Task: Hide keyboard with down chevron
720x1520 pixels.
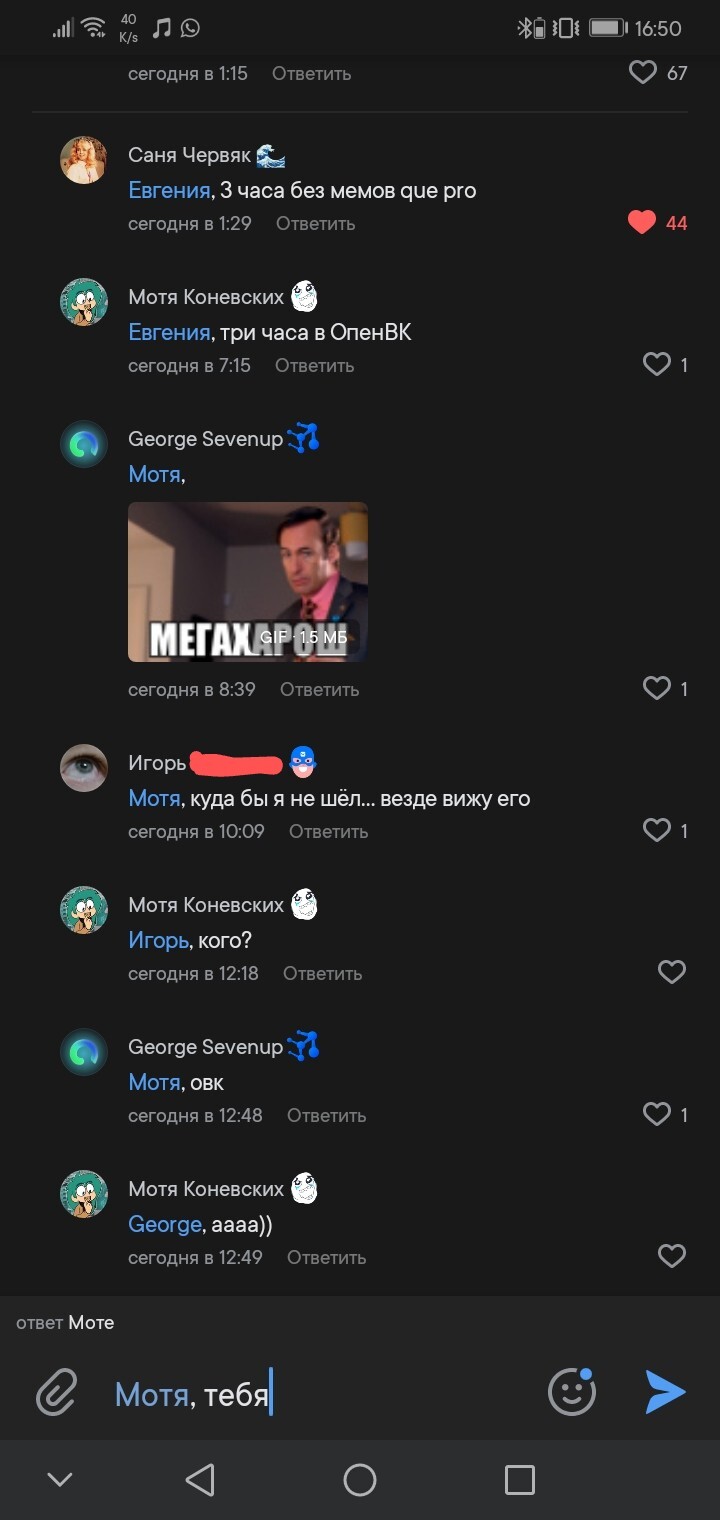Action: point(60,1480)
